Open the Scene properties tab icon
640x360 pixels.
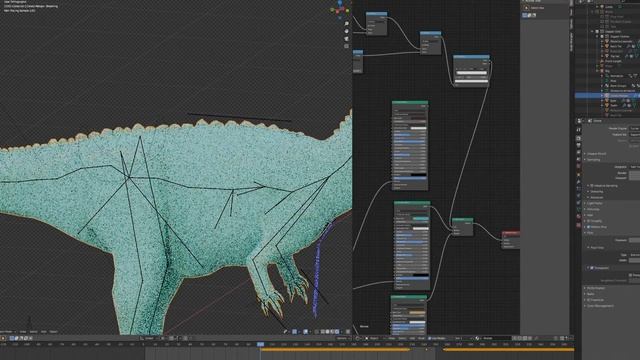tap(579, 160)
